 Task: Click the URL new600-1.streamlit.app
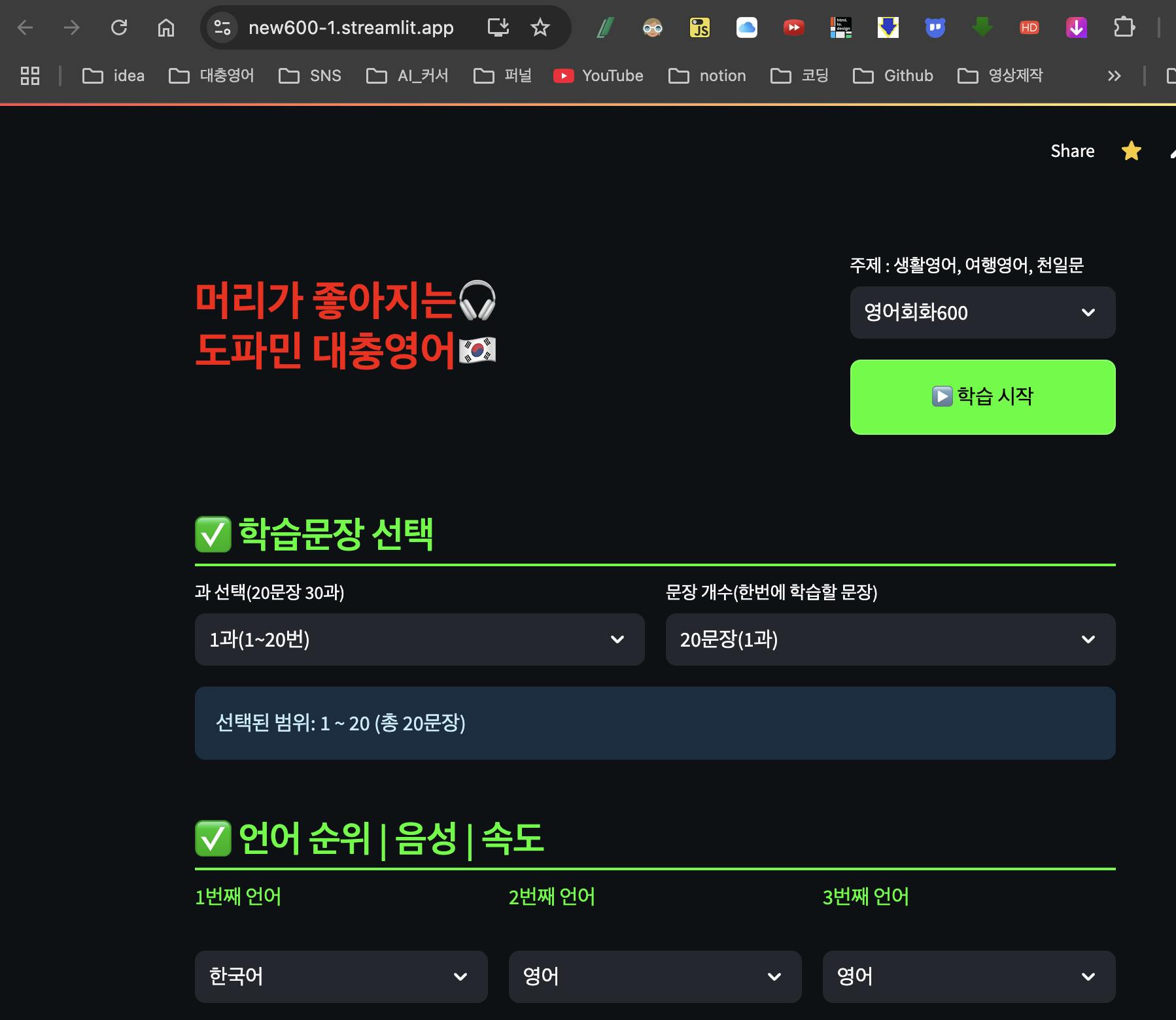tap(351, 27)
